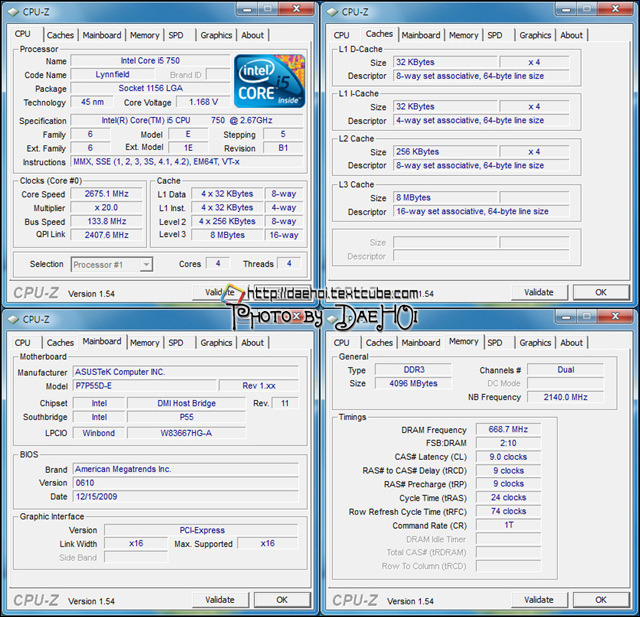
Task: Click the Package value 'Socket 1156 LGA'
Action: click(150, 88)
